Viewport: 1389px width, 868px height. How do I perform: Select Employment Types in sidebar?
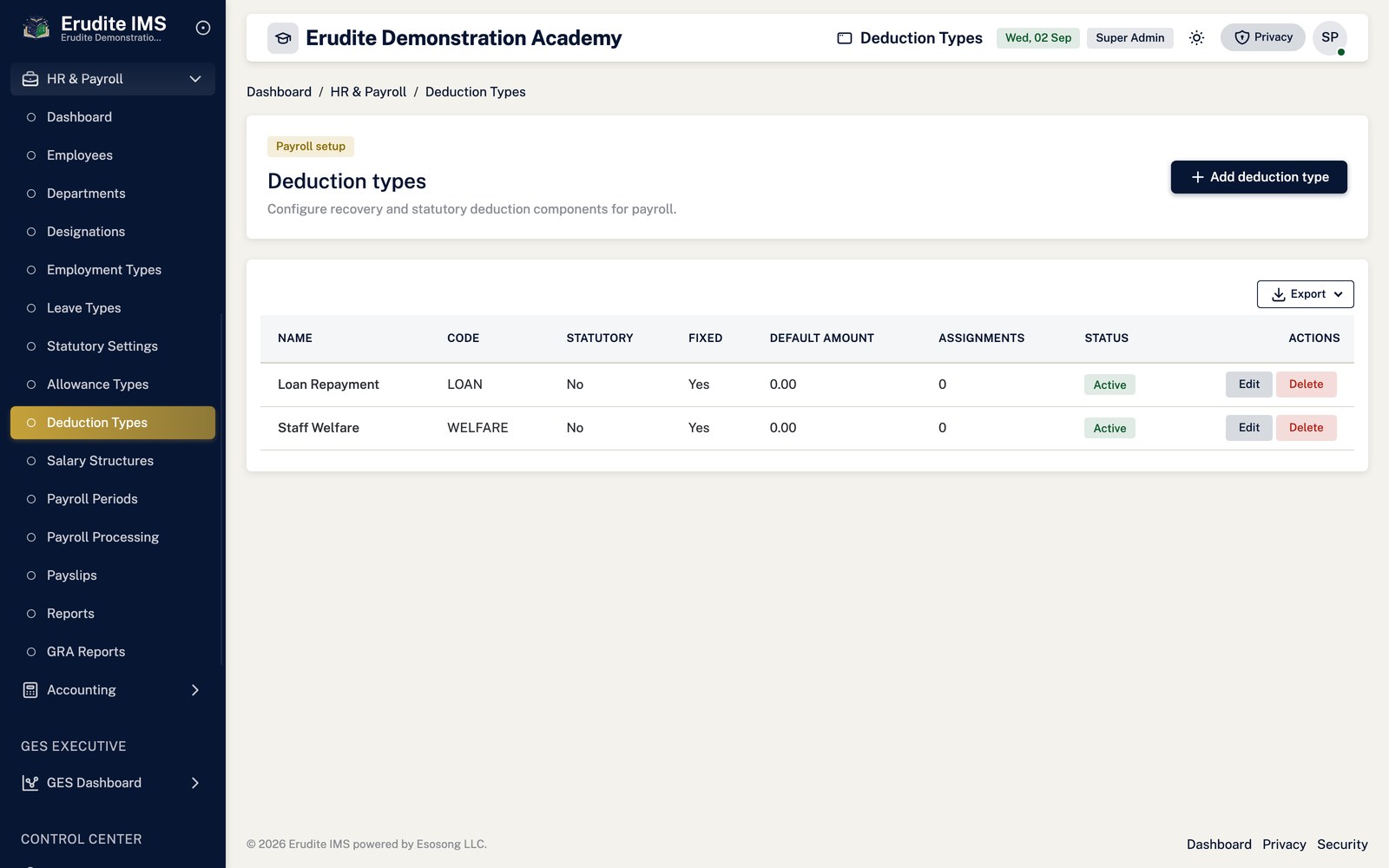[x=113, y=270]
